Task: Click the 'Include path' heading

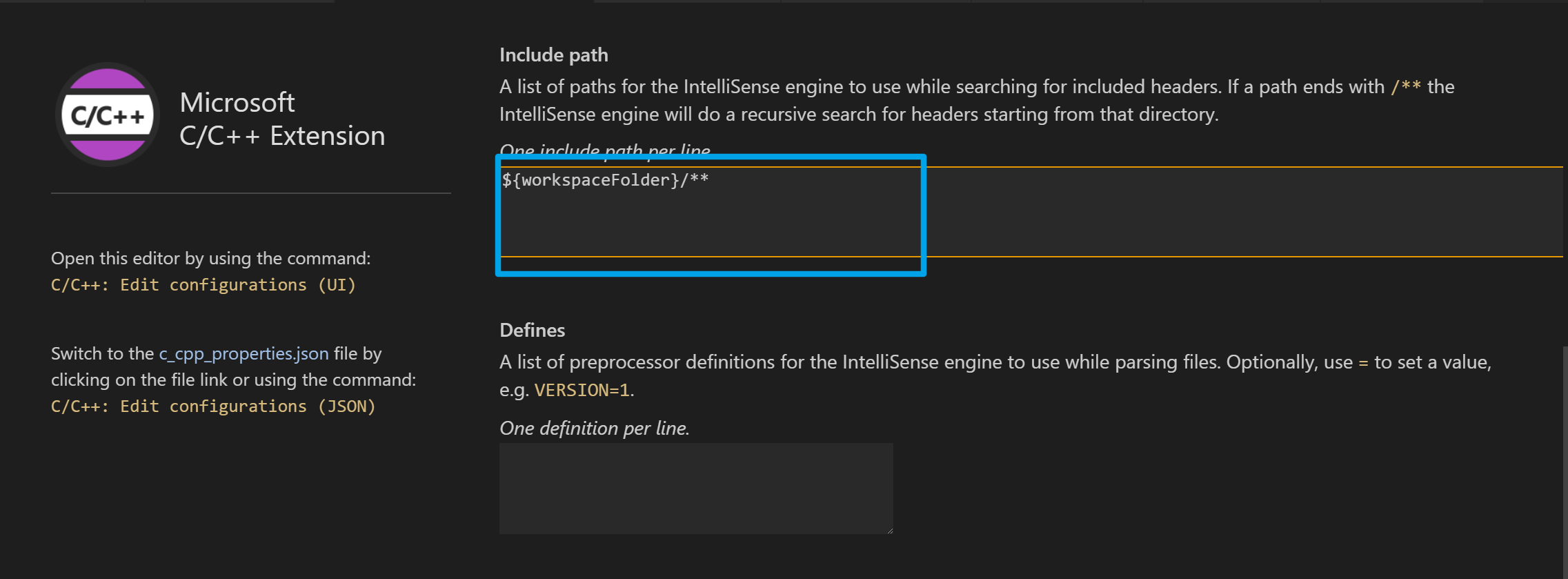Action: [x=554, y=55]
